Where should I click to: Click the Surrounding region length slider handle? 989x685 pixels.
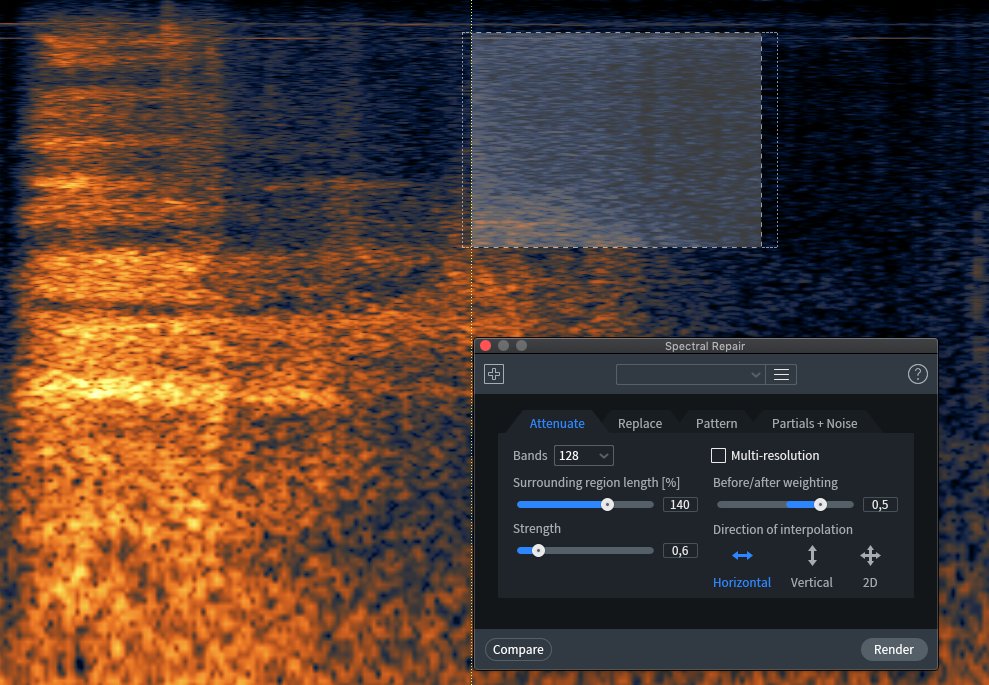tap(607, 505)
